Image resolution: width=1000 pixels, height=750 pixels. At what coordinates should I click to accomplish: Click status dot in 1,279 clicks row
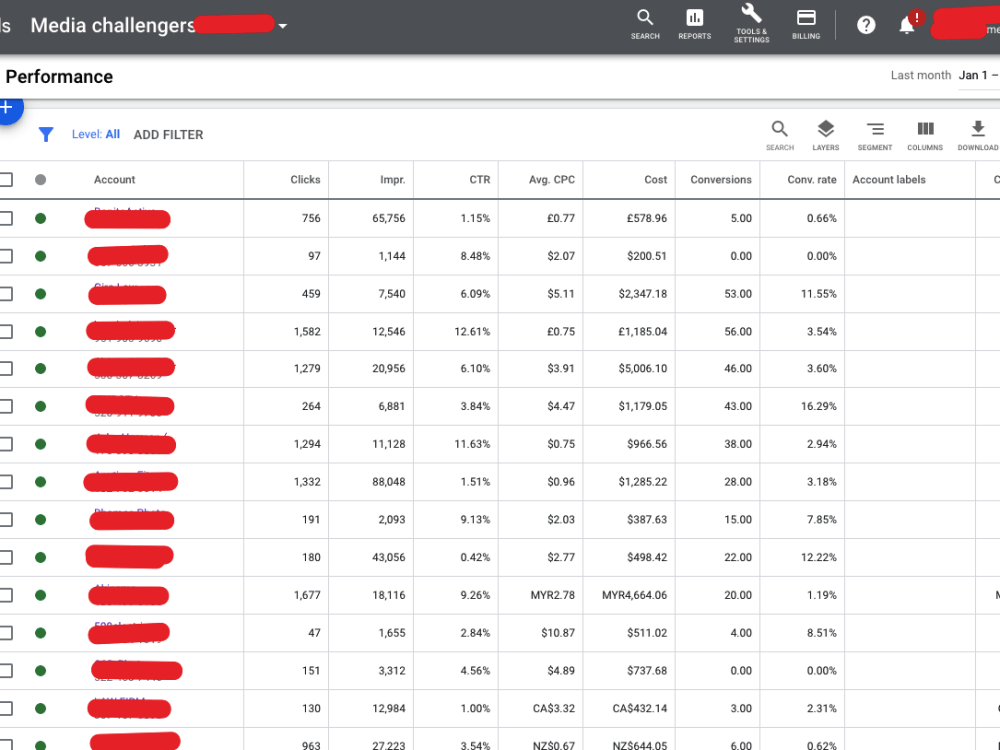tap(40, 369)
